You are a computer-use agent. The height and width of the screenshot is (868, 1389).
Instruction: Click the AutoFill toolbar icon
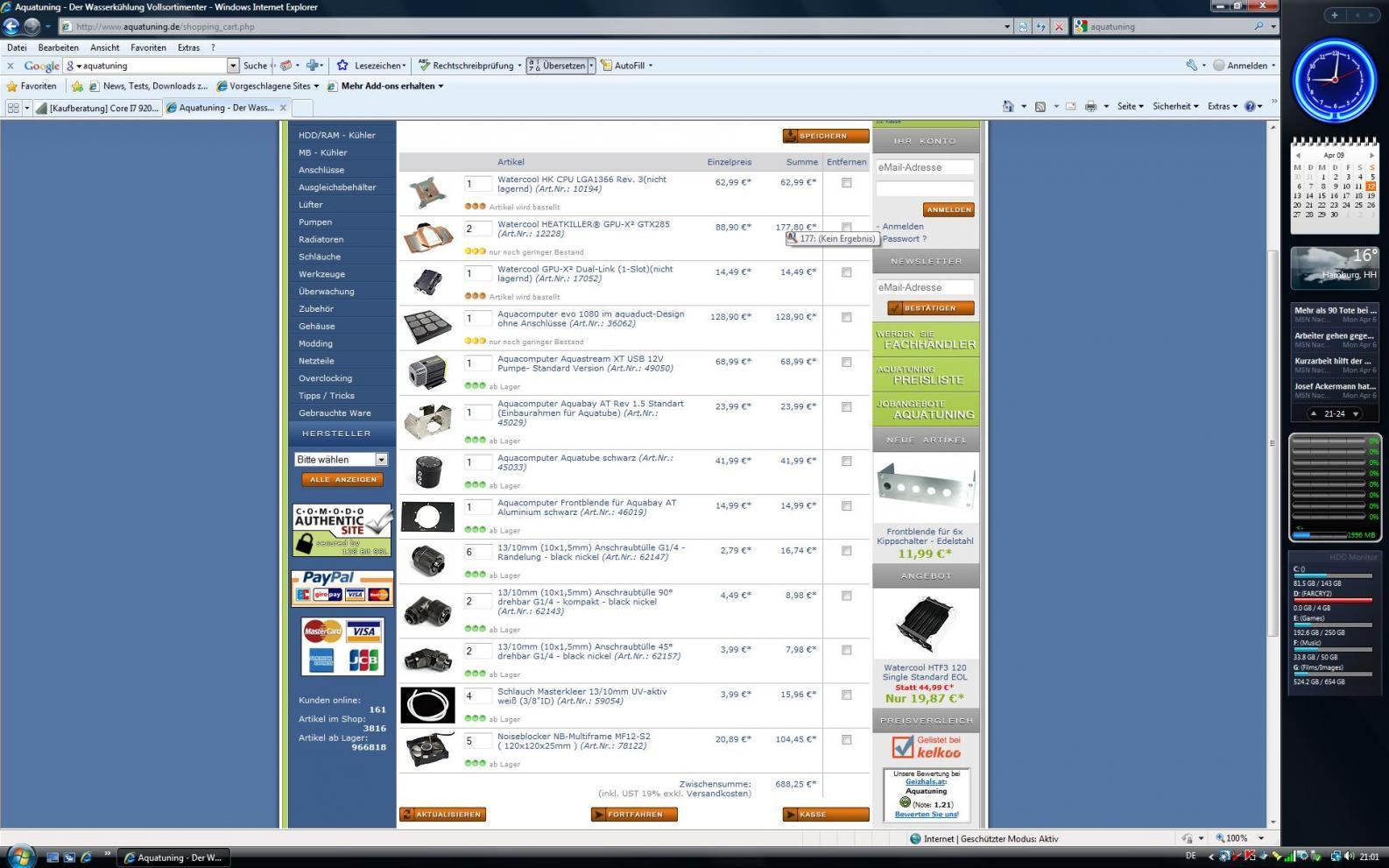(x=606, y=66)
